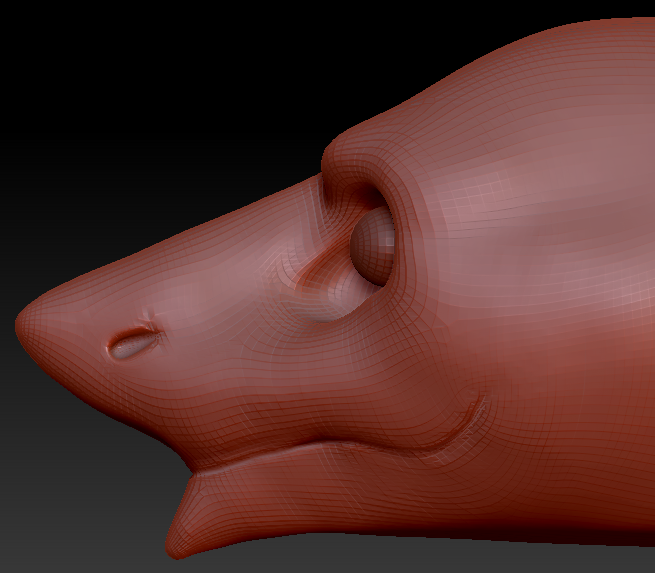Click the eyeball sphere inside the eye socket
Image resolution: width=655 pixels, height=573 pixels.
click(x=373, y=246)
